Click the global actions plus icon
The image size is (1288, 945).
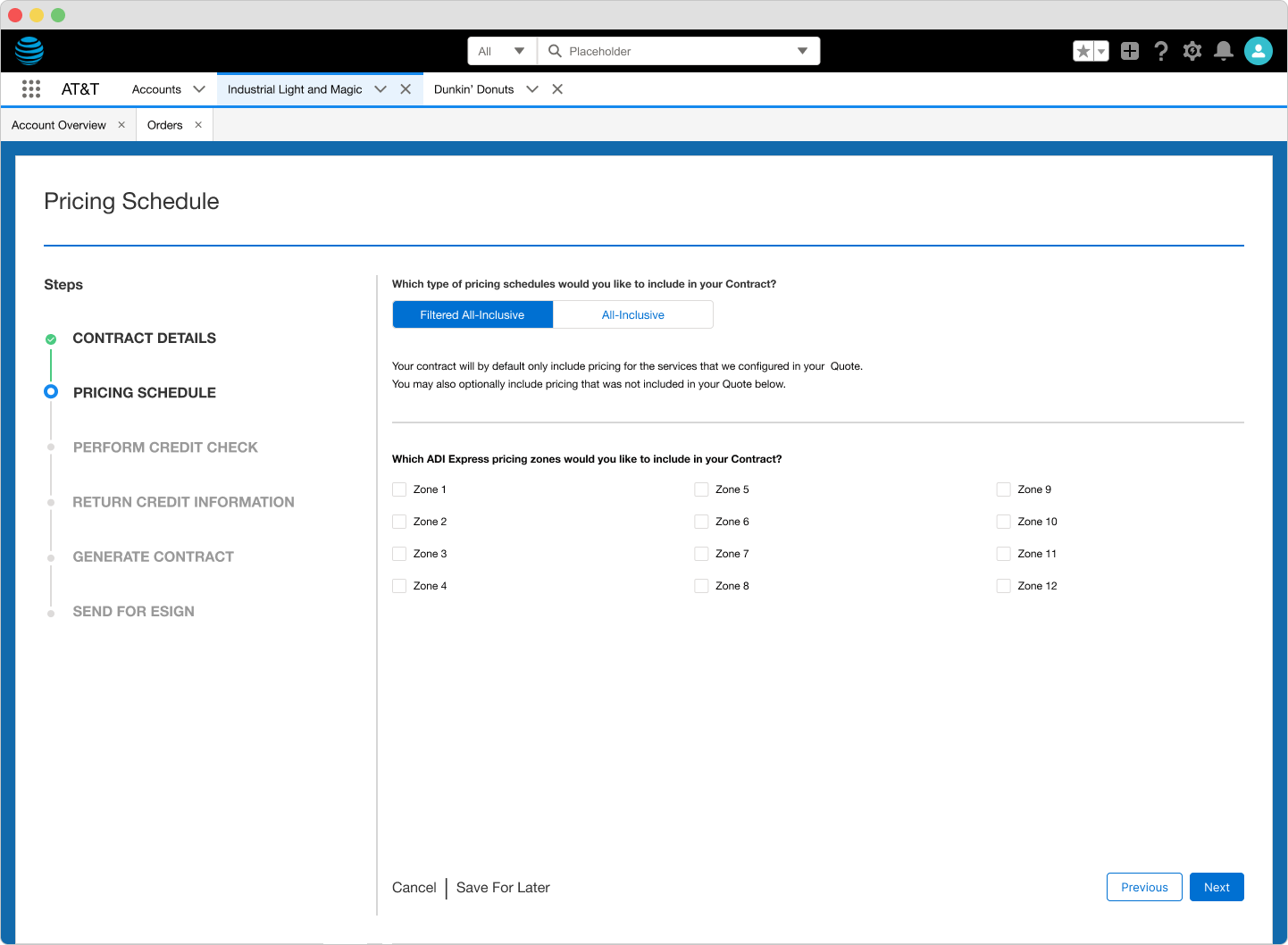[x=1130, y=51]
